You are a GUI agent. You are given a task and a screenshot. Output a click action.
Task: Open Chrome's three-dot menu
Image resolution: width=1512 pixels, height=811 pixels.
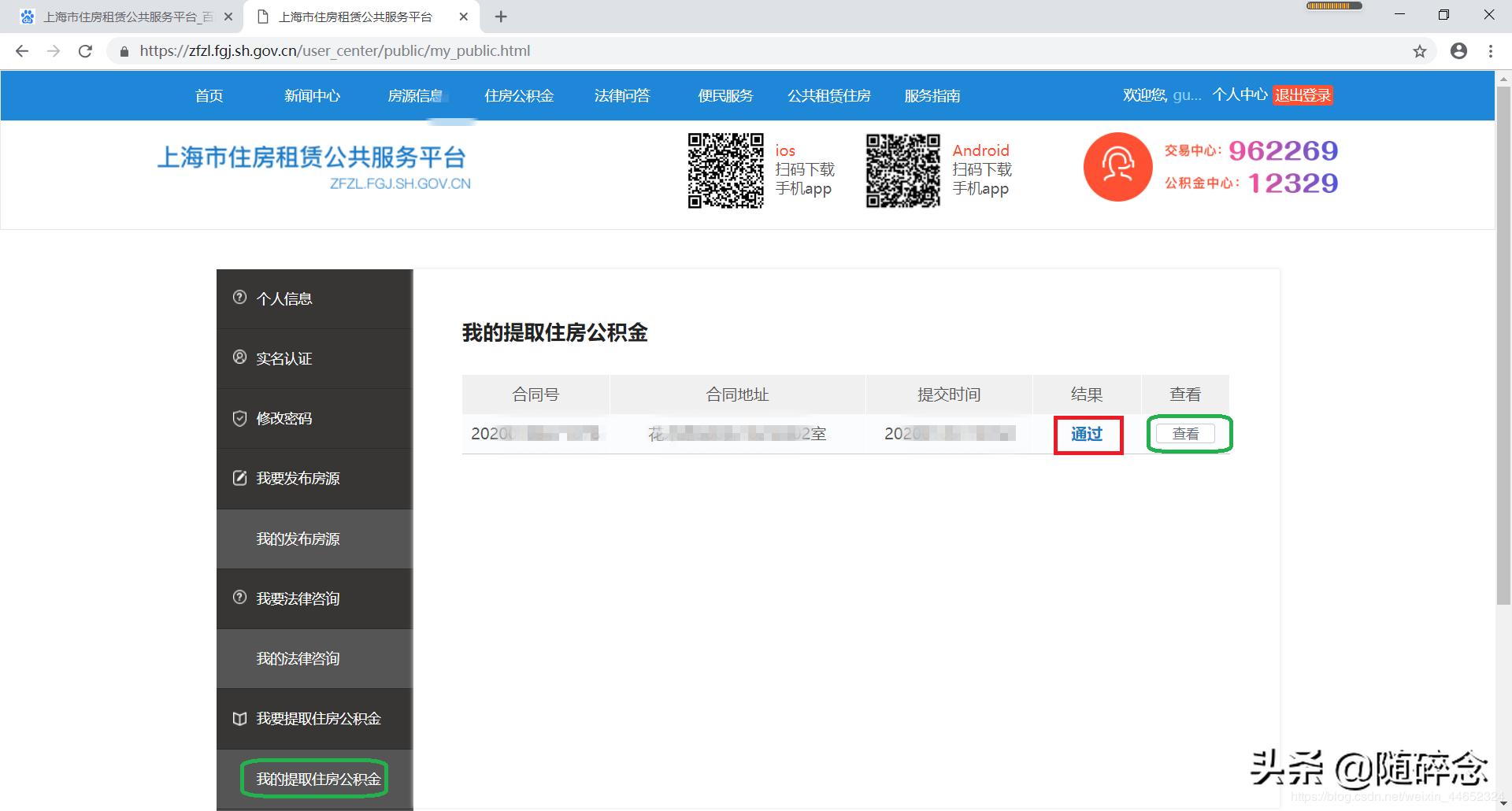1491,50
